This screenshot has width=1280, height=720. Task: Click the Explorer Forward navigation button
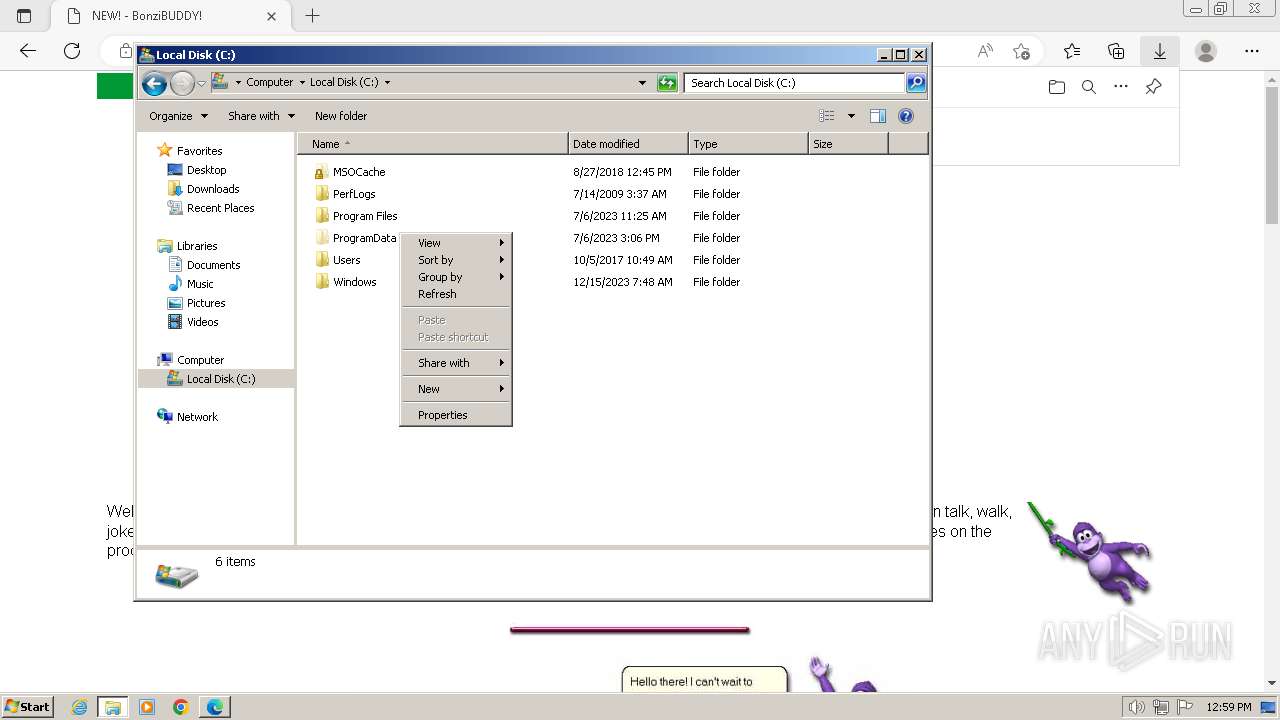[x=182, y=83]
